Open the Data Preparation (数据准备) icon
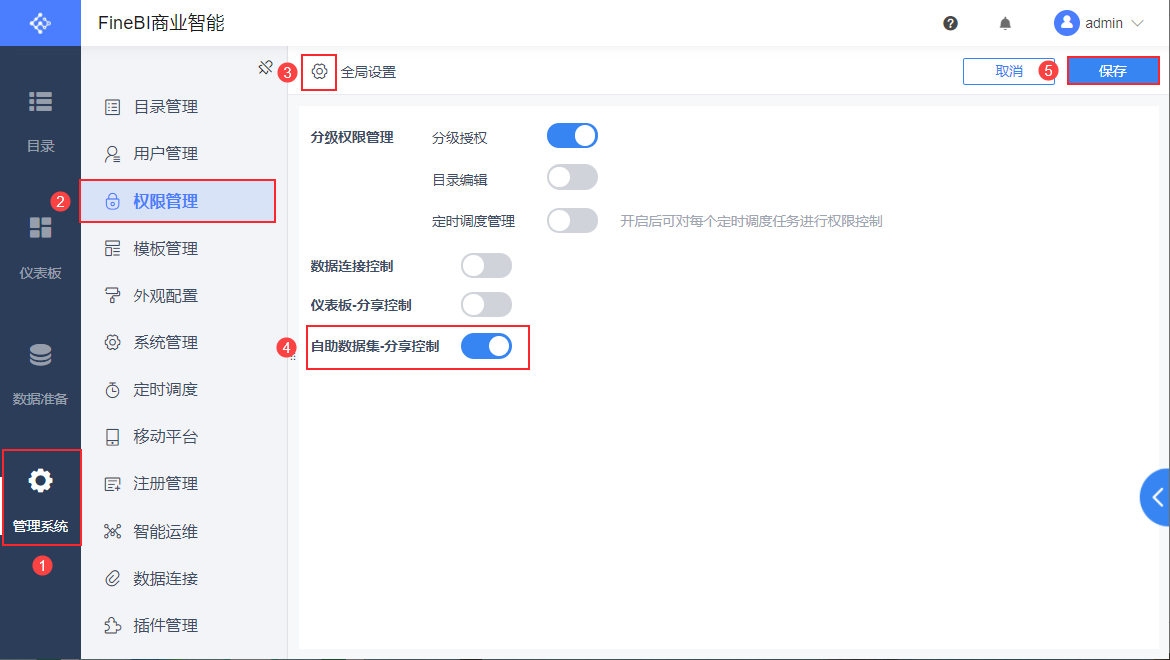The height and width of the screenshot is (660, 1170). pos(40,355)
